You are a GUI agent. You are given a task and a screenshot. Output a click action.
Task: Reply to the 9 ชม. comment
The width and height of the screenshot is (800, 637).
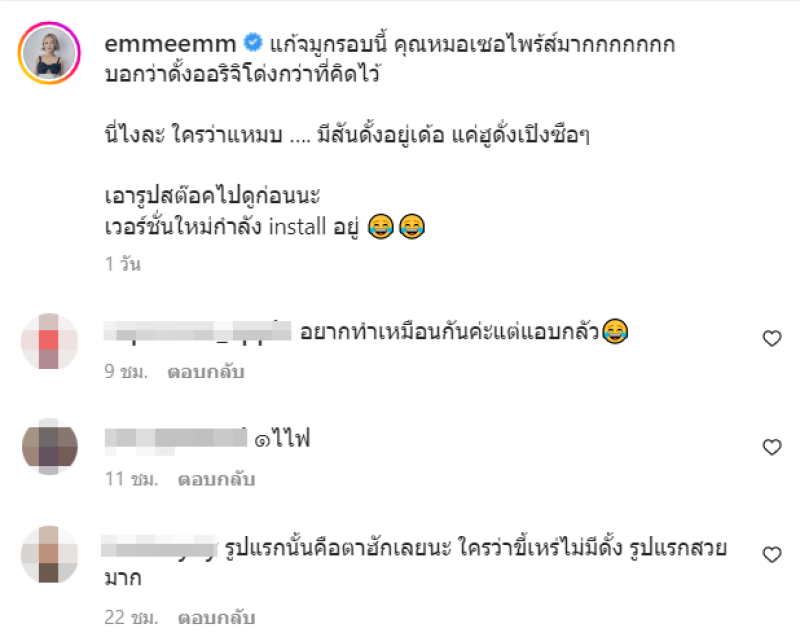pyautogui.click(x=206, y=372)
